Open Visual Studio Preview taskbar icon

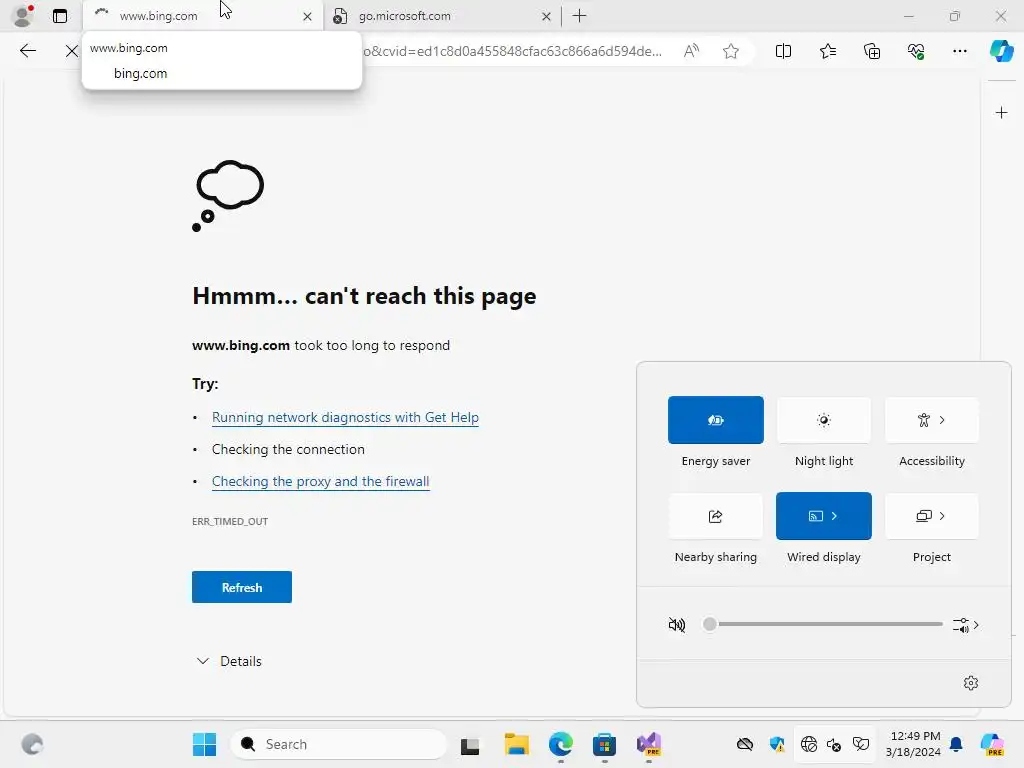click(x=648, y=744)
